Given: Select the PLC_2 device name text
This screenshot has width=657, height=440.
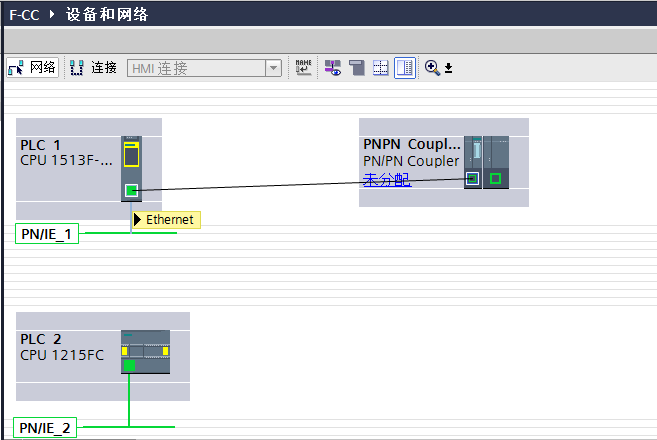Looking at the screenshot, I should 41,339.
